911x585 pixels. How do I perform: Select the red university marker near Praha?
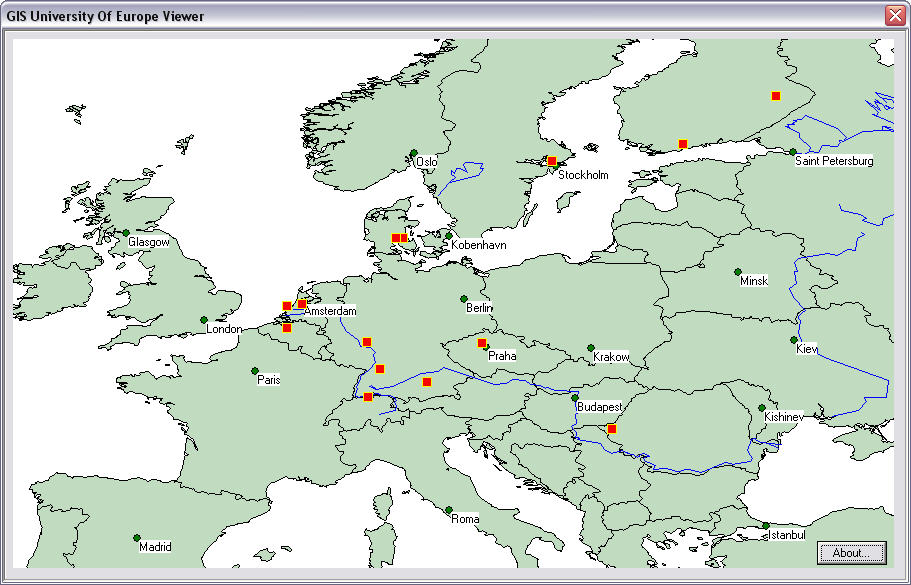pyautogui.click(x=482, y=343)
